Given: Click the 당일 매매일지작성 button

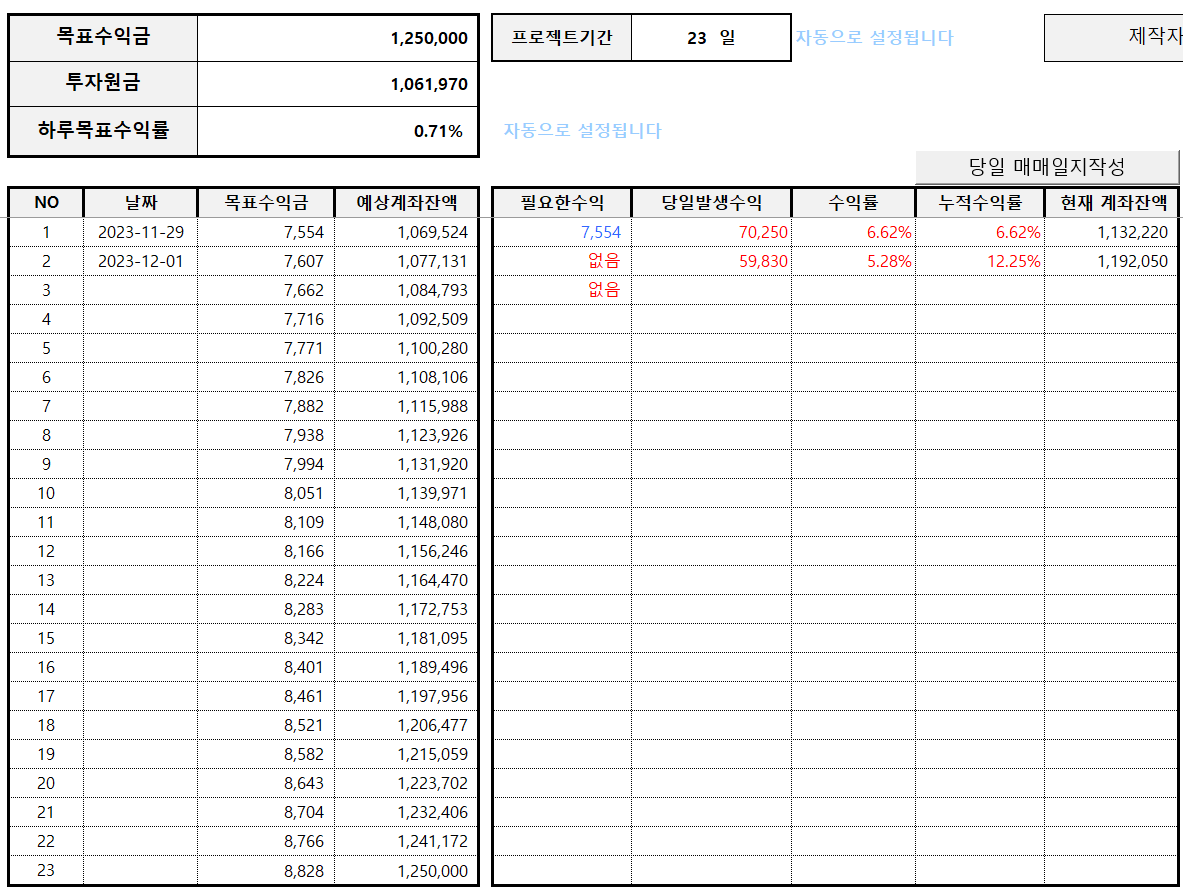Looking at the screenshot, I should coord(1047,167).
